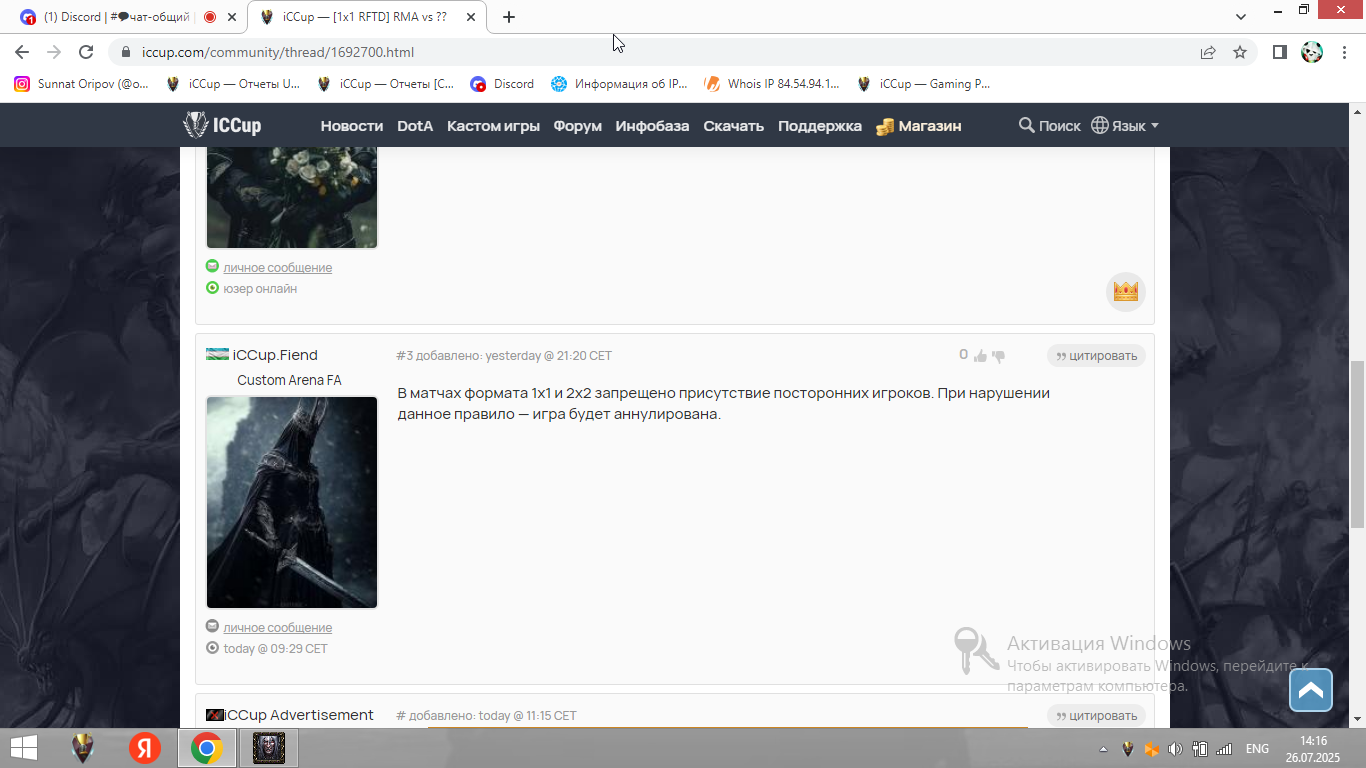Open the Форум menu

(x=578, y=126)
